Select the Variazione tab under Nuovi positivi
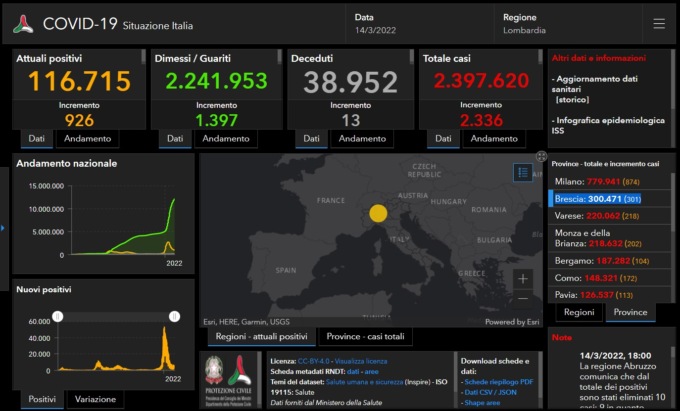This screenshot has width=680, height=411. (x=98, y=399)
